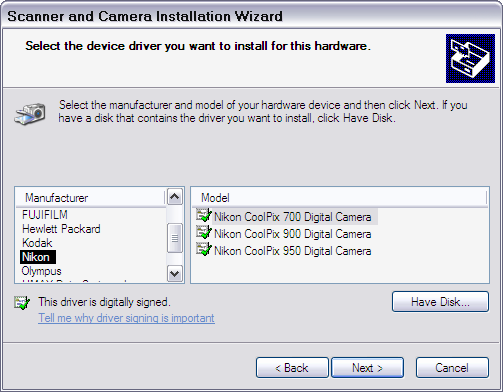Choose Olympus from manufacturer list
This screenshot has width=503, height=392.
[41, 271]
